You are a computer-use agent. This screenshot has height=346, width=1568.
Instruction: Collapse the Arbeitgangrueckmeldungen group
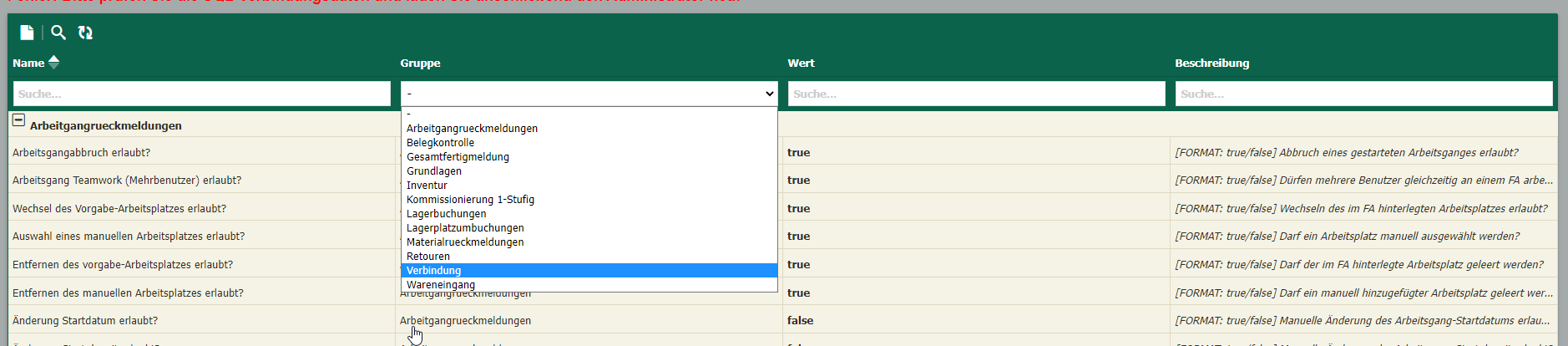click(x=18, y=120)
